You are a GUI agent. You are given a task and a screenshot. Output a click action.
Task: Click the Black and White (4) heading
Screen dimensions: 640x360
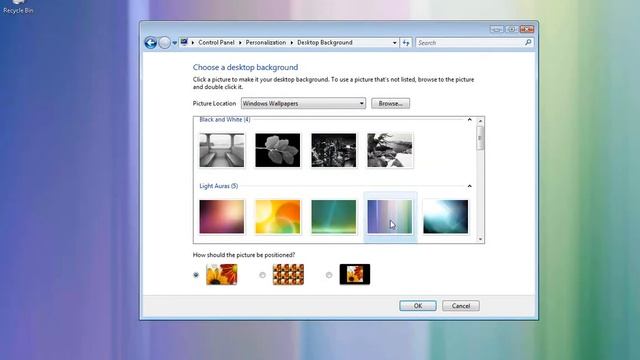[x=225, y=120]
